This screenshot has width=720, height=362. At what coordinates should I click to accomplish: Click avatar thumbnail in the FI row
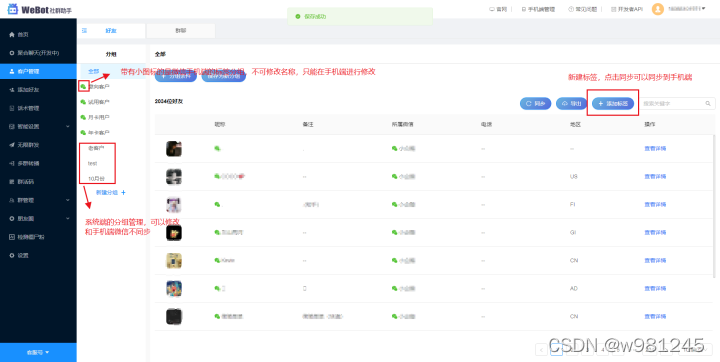(174, 204)
